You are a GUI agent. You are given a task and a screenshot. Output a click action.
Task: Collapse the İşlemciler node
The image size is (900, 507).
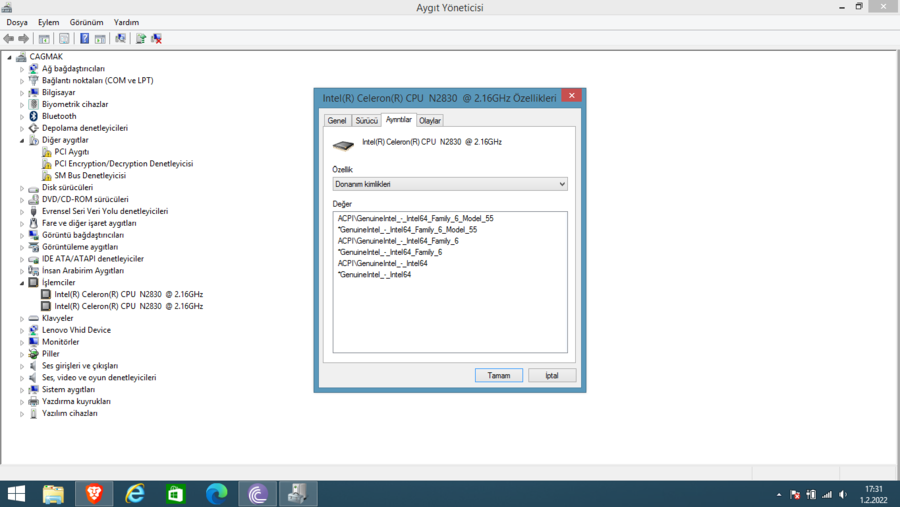22,282
